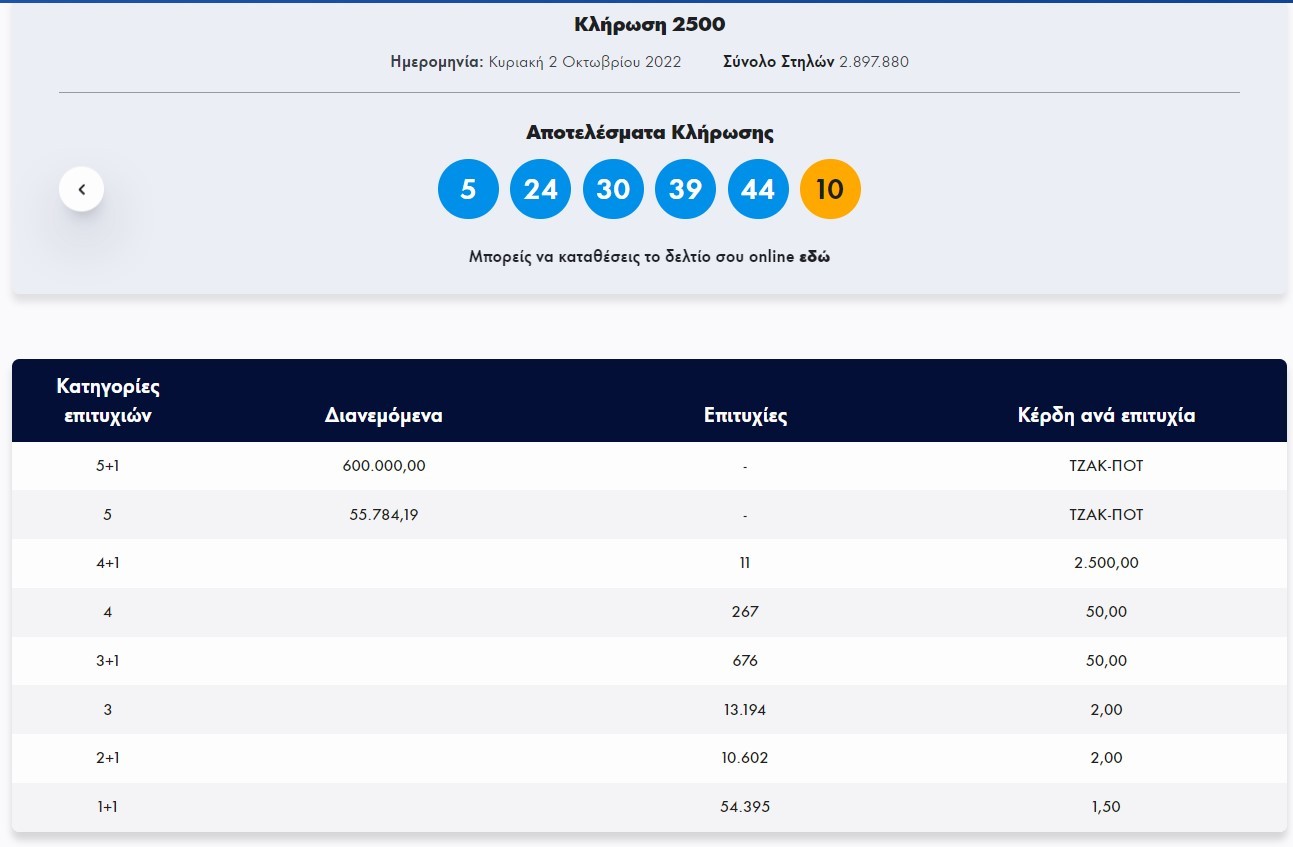Image resolution: width=1293 pixels, height=847 pixels.
Task: Click ΤΖΑΚ-ΠΟΤ in the category 5 row
Action: coord(1106,515)
